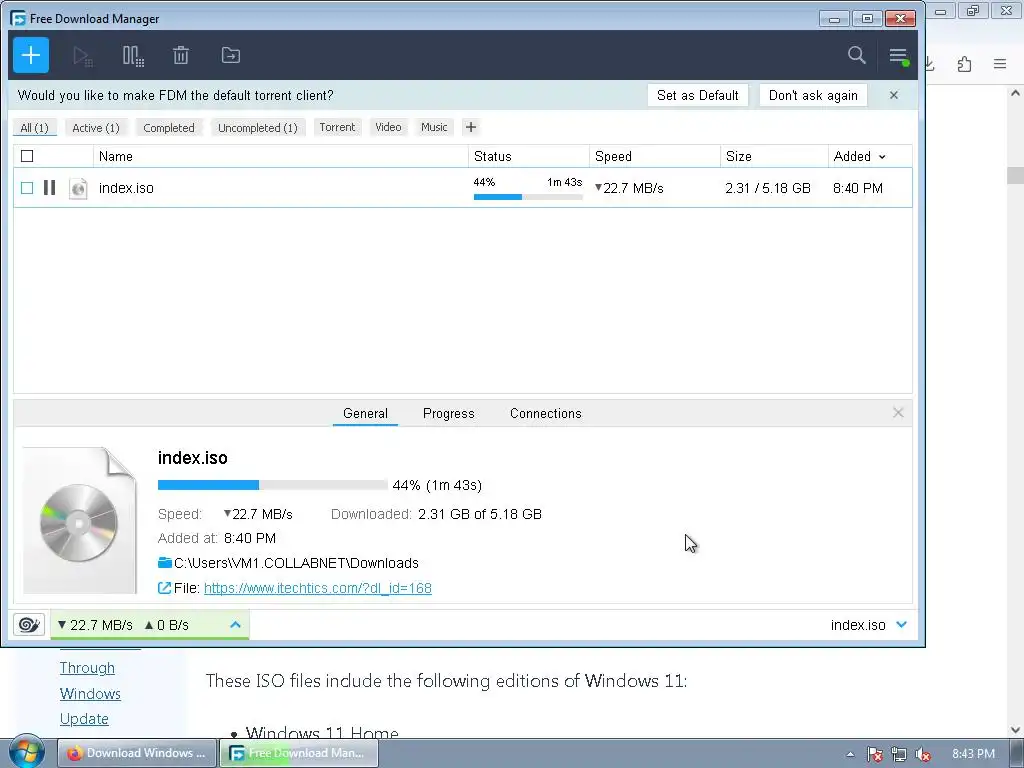Pause the index.iso download
Screen dimensions: 1024x768
50,188
